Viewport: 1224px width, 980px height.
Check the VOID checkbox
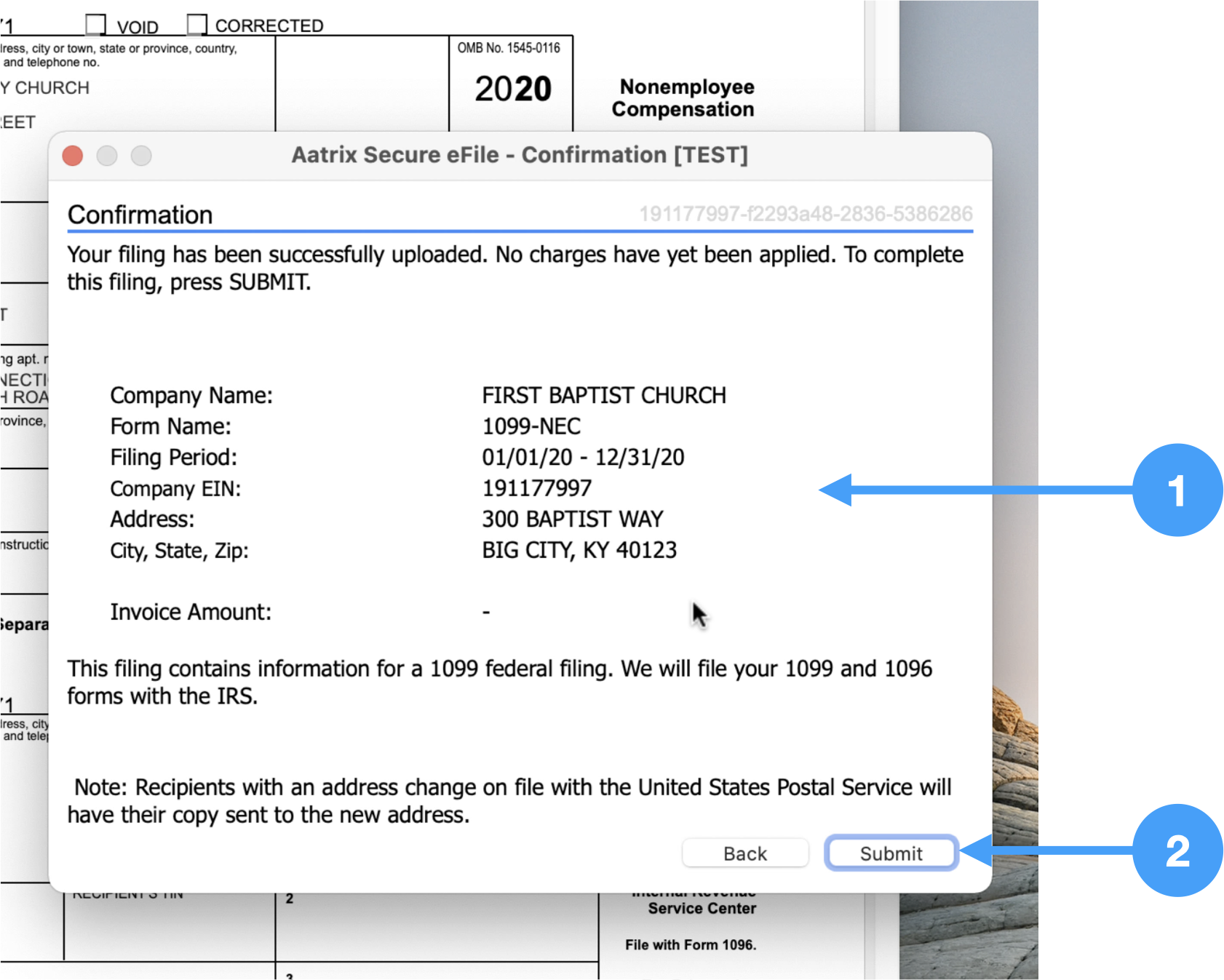pyautogui.click(x=95, y=24)
